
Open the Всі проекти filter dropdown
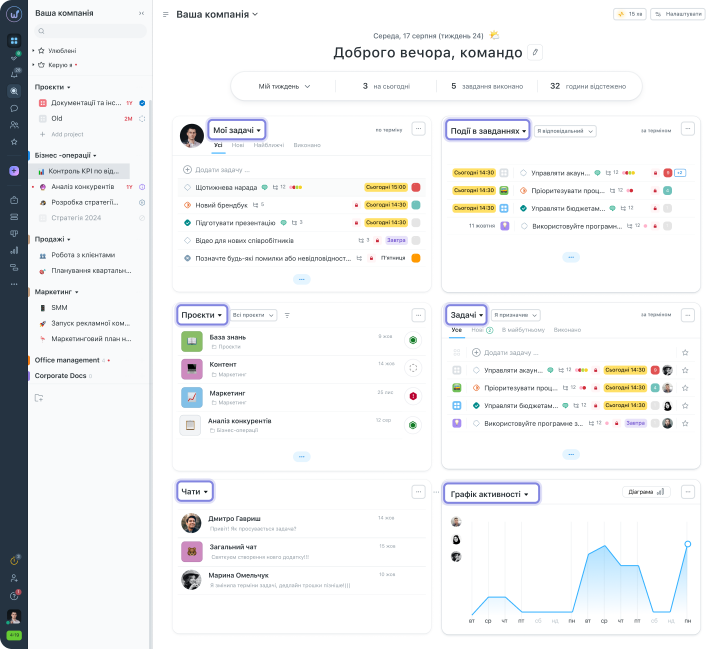[x=254, y=315]
